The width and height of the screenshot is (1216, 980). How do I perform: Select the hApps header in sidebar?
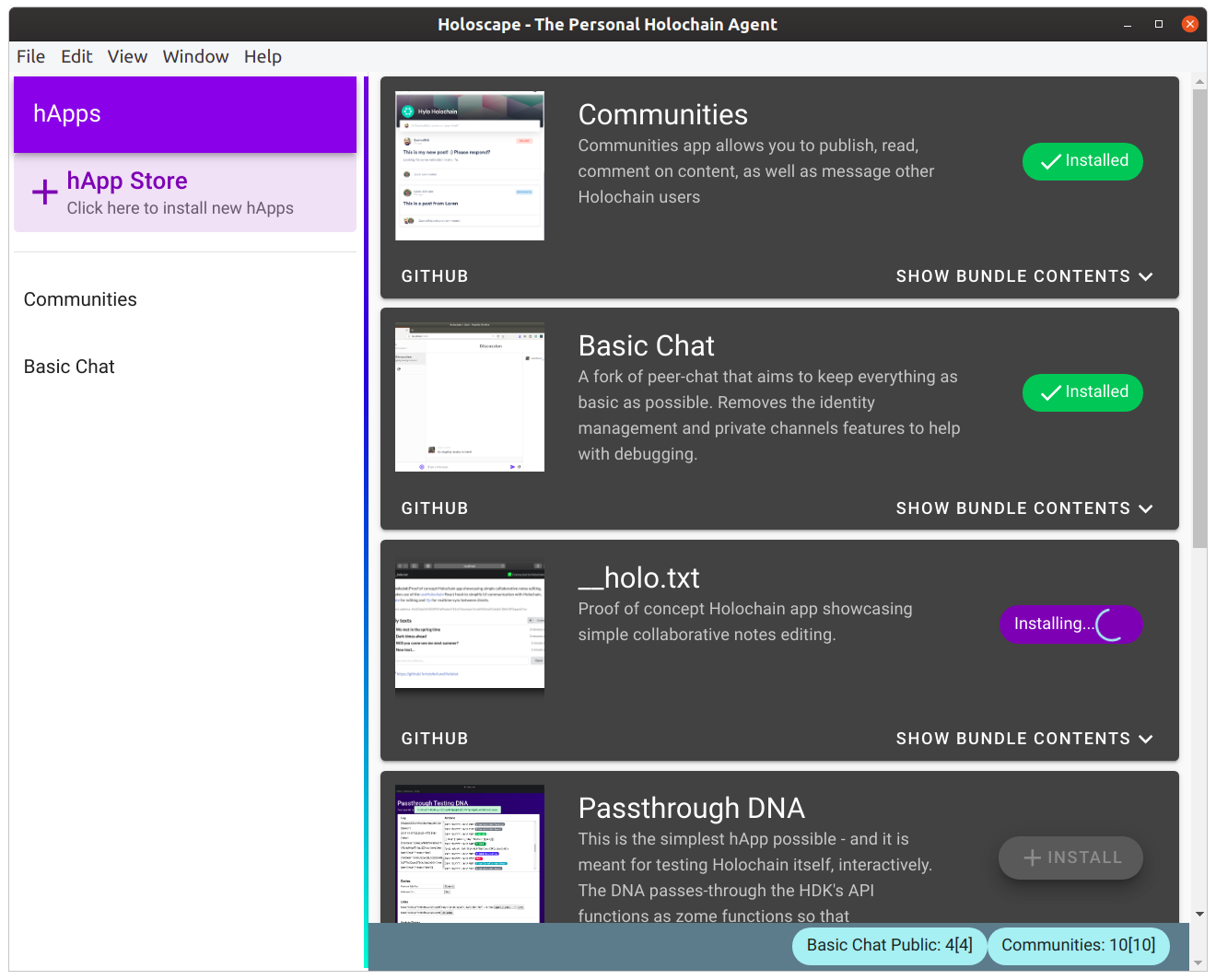[x=185, y=114]
